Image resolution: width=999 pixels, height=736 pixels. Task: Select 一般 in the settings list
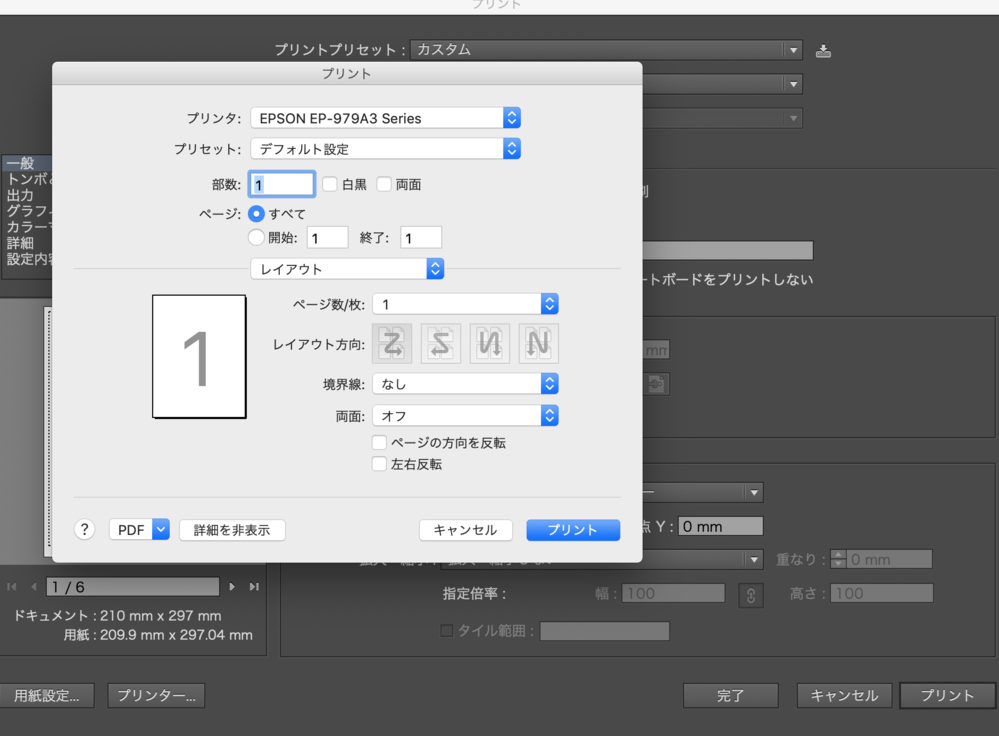[x=20, y=163]
